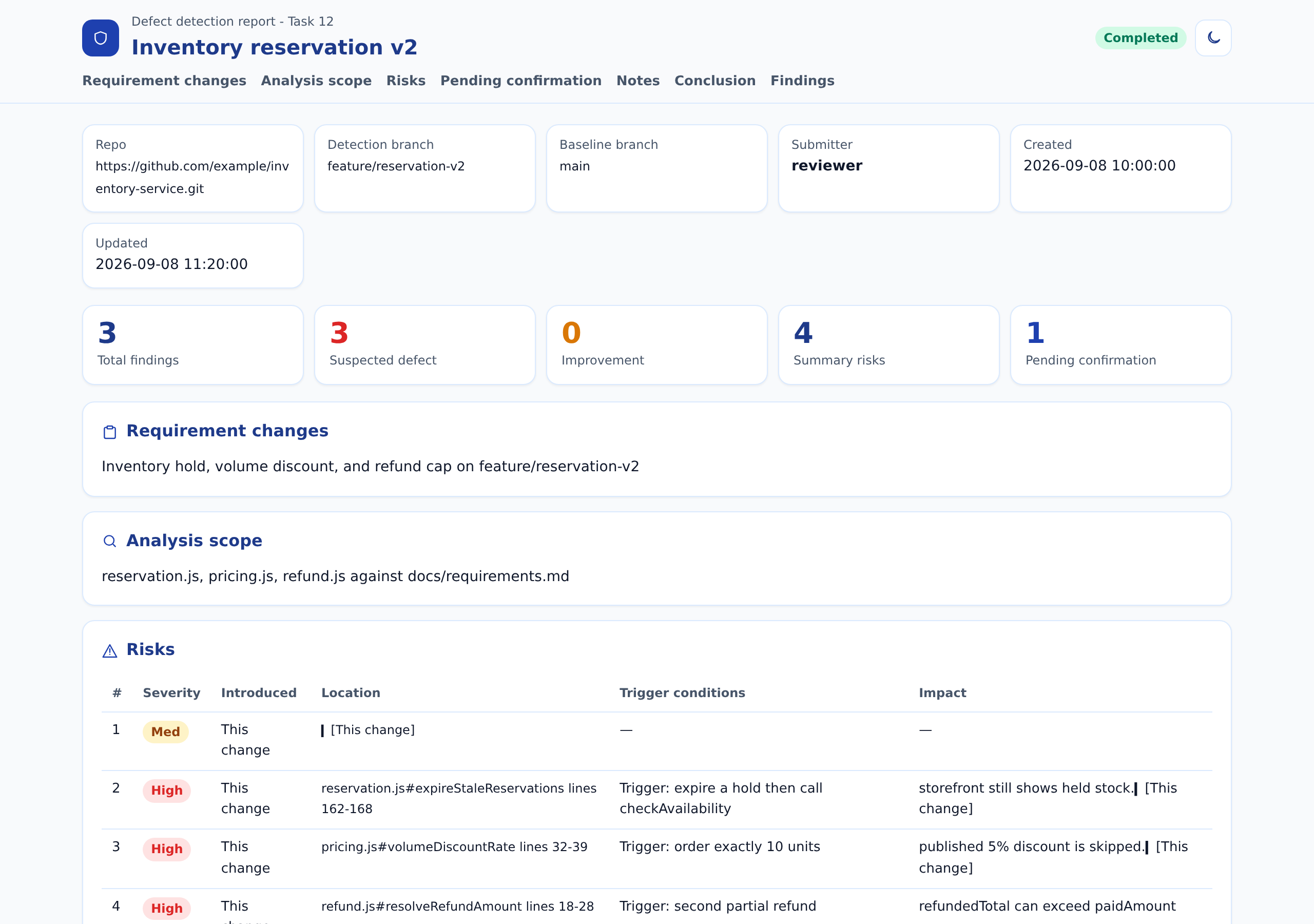
Task: Select the Conclusion nav tab
Action: pyautogui.click(x=715, y=81)
